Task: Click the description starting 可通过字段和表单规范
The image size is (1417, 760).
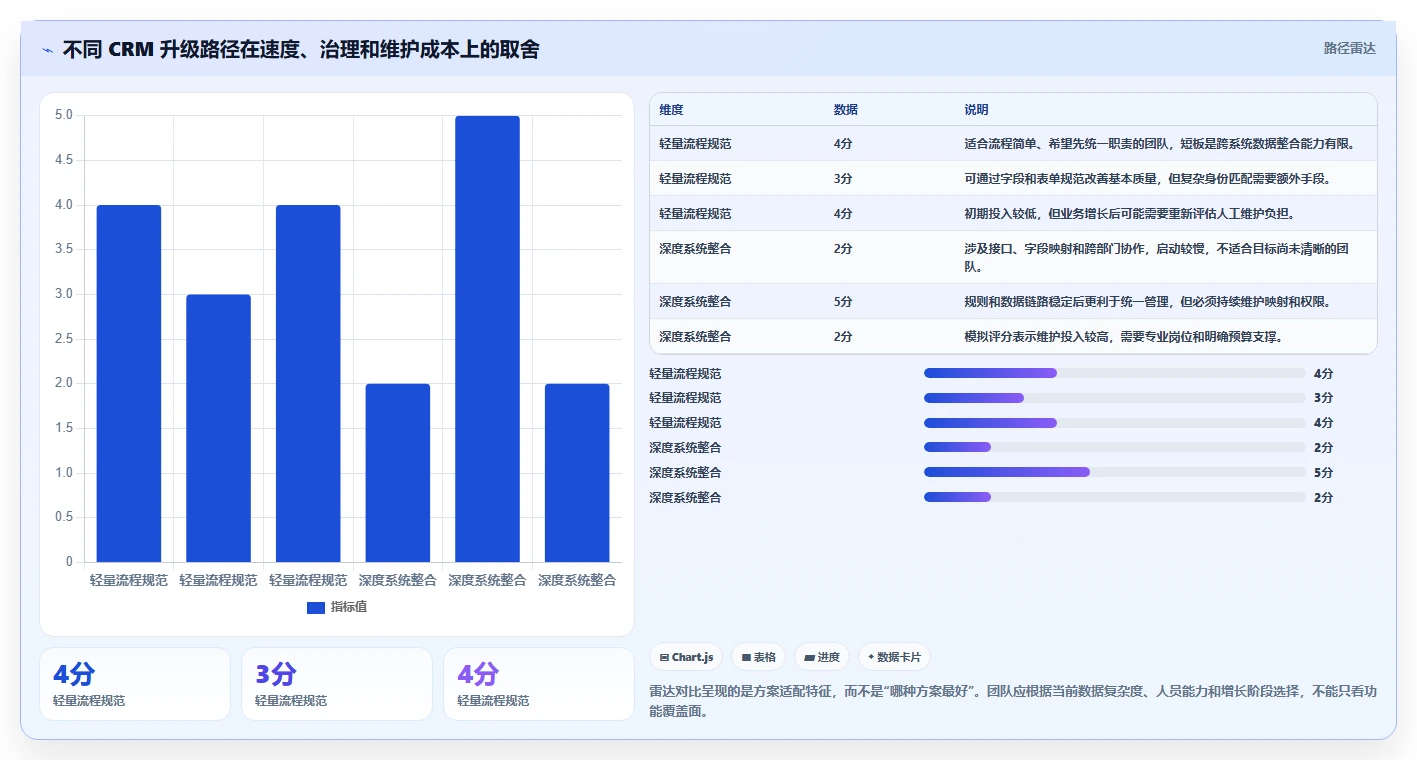Action: click(1147, 179)
